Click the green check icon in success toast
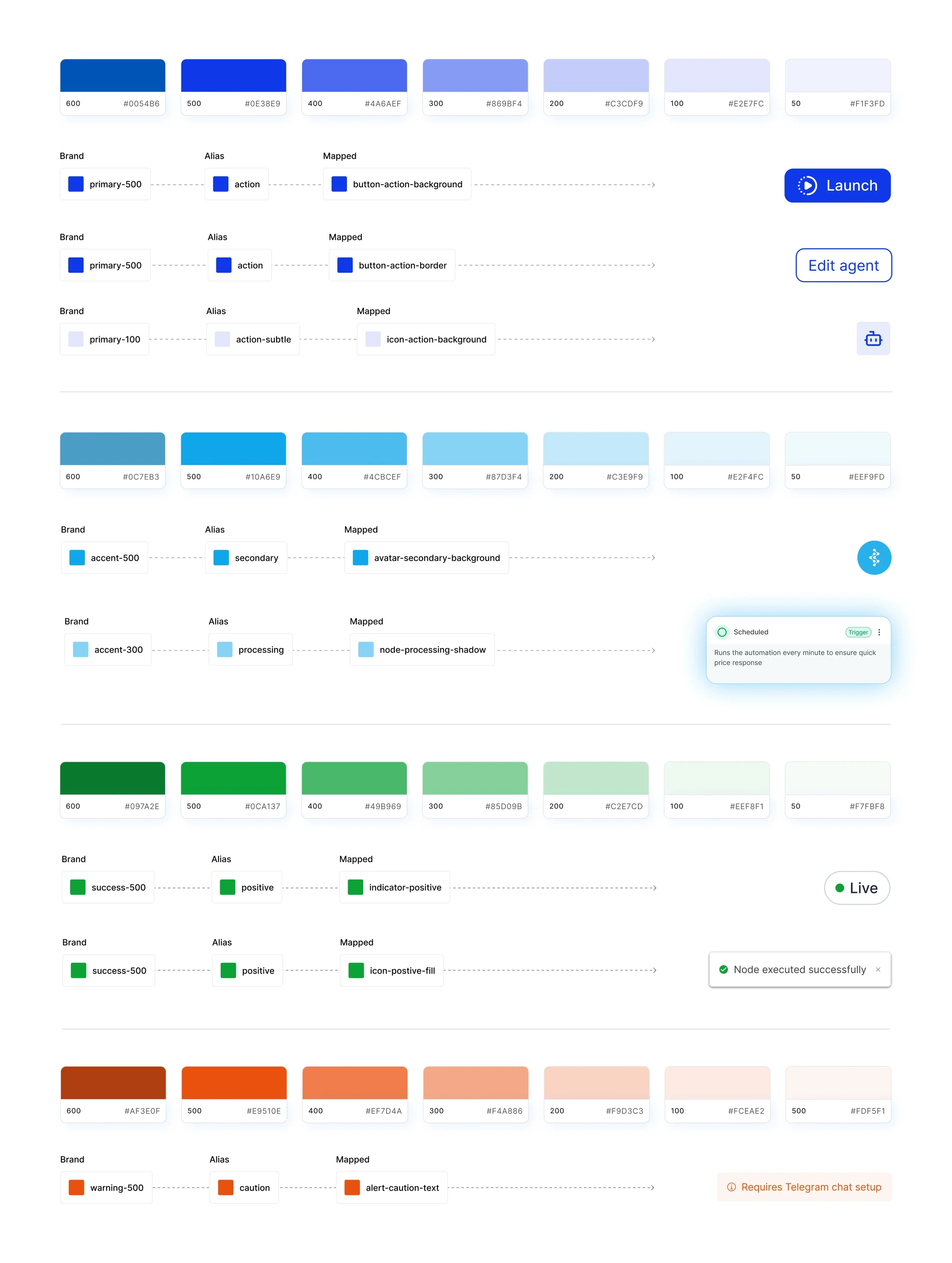 (x=723, y=969)
